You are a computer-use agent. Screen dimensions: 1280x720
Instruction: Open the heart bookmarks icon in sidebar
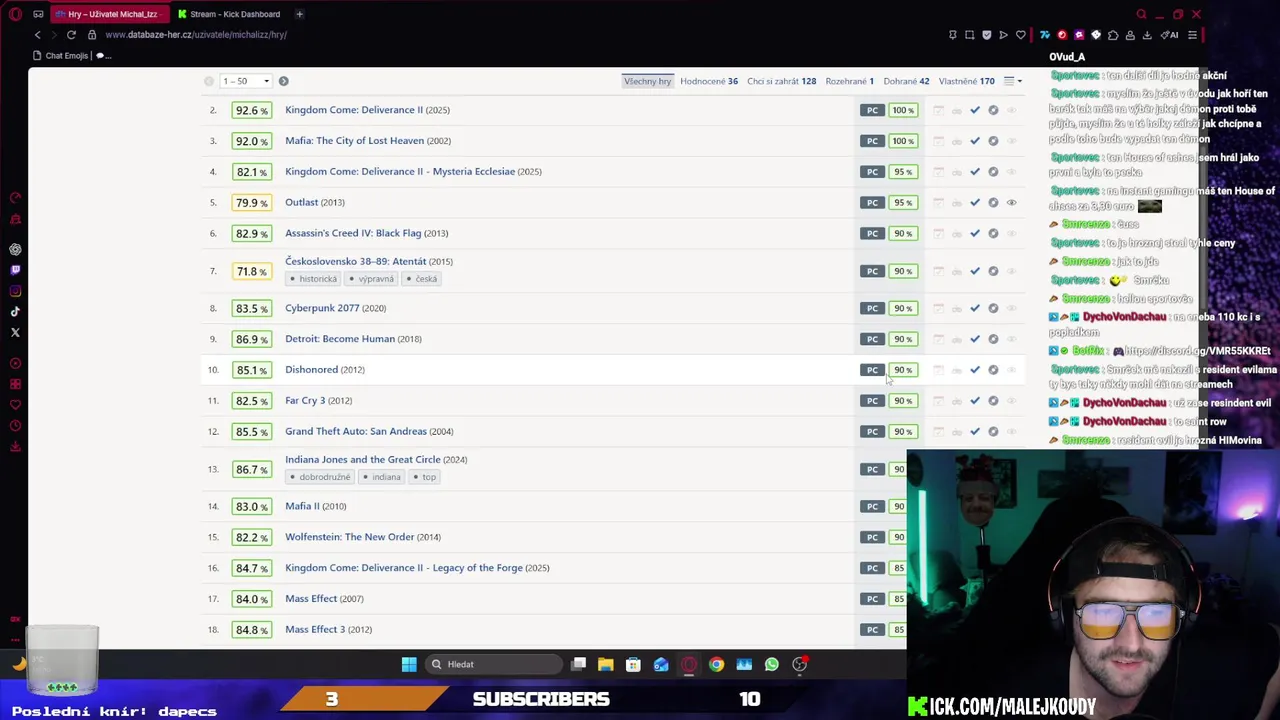tap(15, 405)
